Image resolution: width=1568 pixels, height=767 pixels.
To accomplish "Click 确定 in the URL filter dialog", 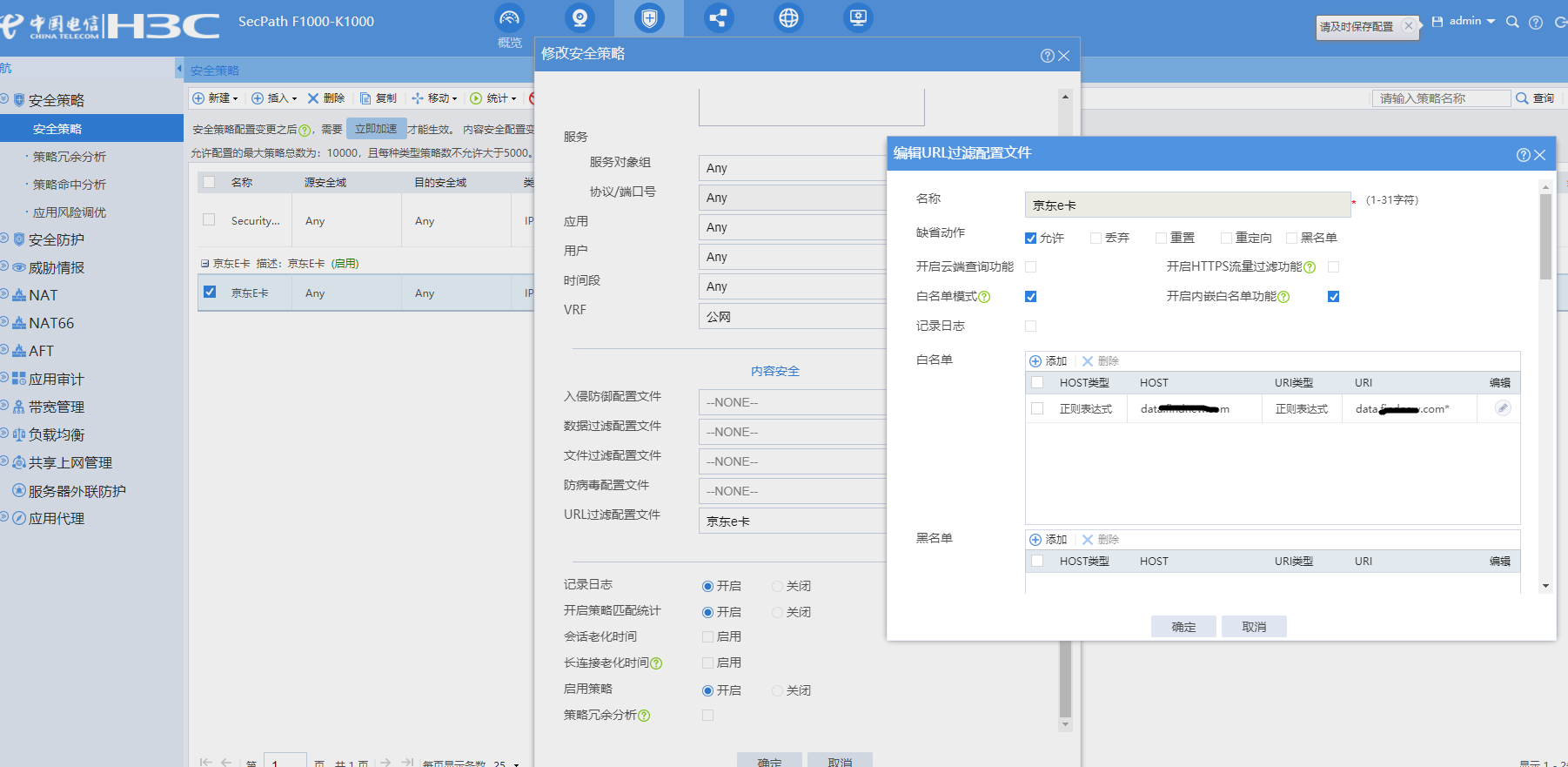I will pos(1183,627).
